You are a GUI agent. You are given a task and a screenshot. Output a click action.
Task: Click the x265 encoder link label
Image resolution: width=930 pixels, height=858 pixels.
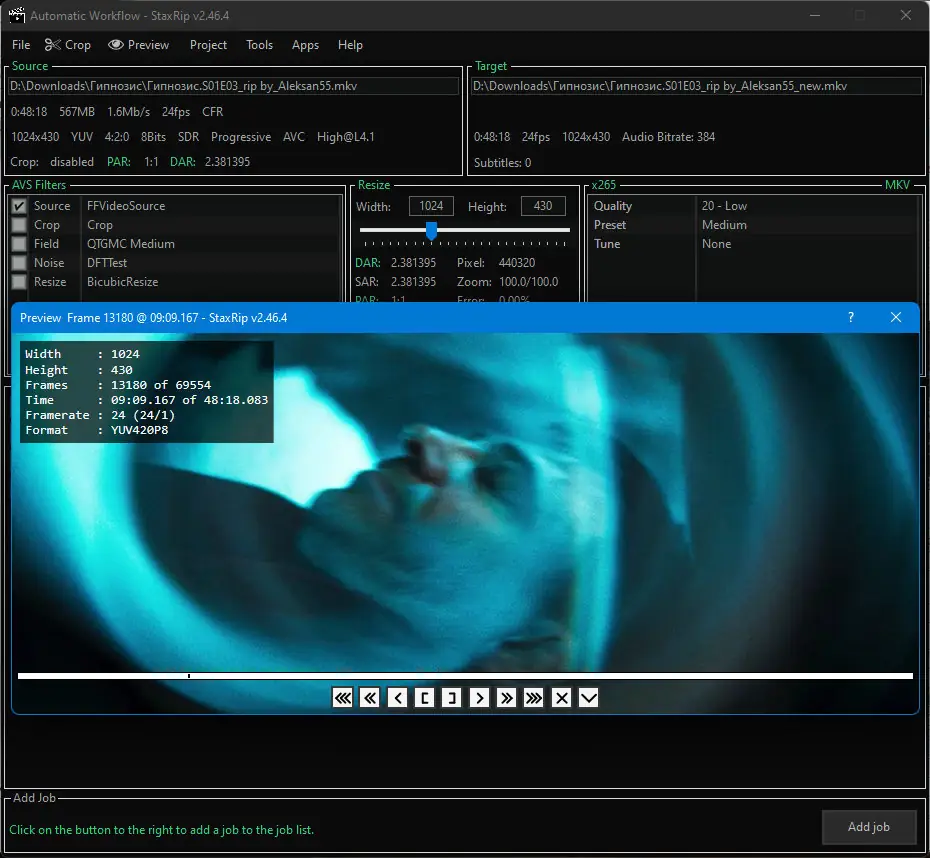click(x=604, y=184)
